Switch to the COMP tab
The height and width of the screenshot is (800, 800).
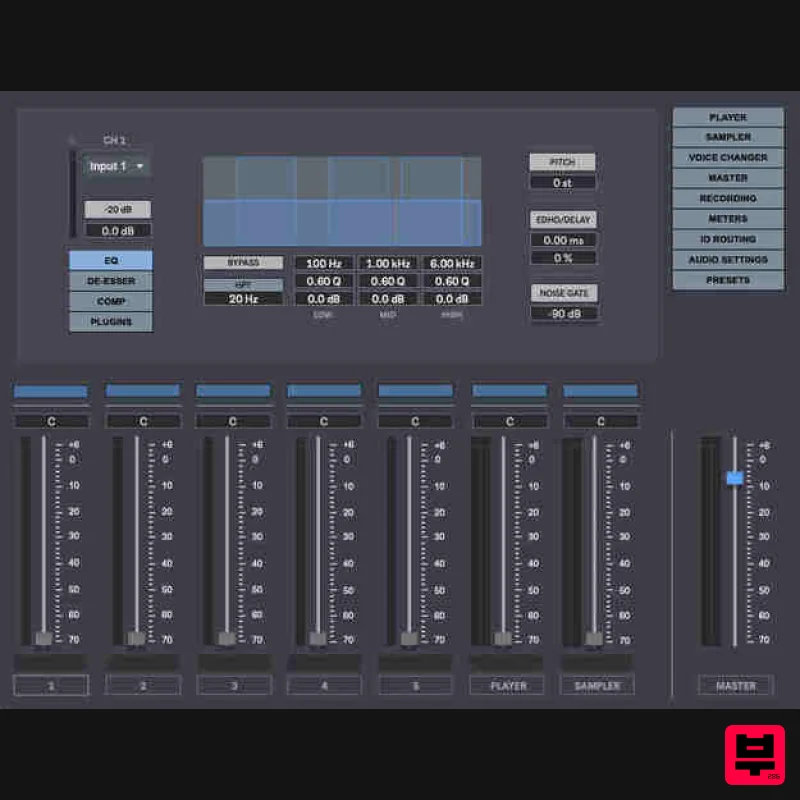coord(111,301)
